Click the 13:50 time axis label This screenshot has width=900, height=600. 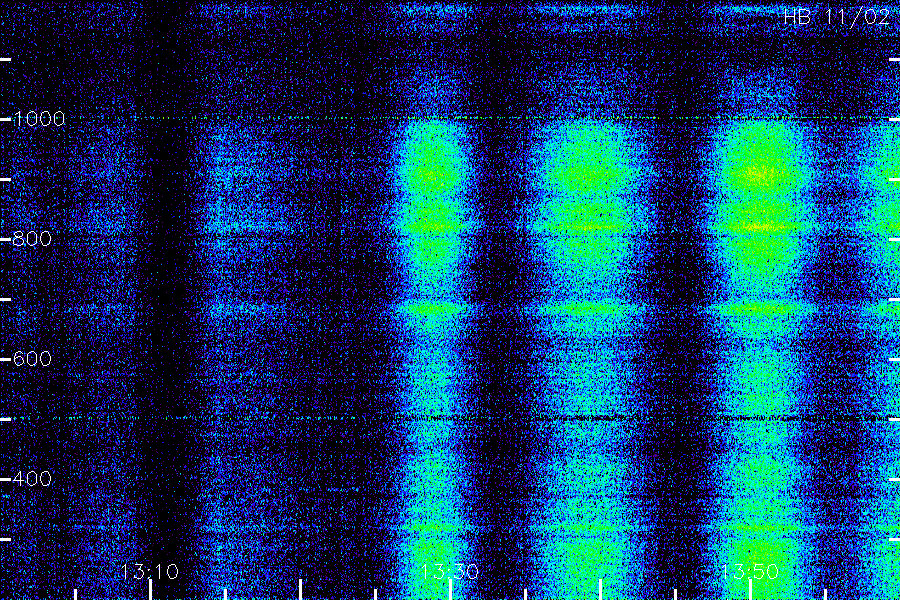pyautogui.click(x=750, y=572)
